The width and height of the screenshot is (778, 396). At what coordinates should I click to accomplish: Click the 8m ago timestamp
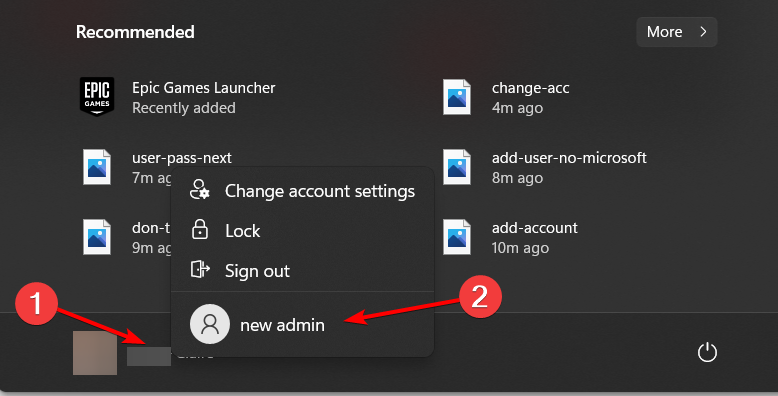pos(517,178)
